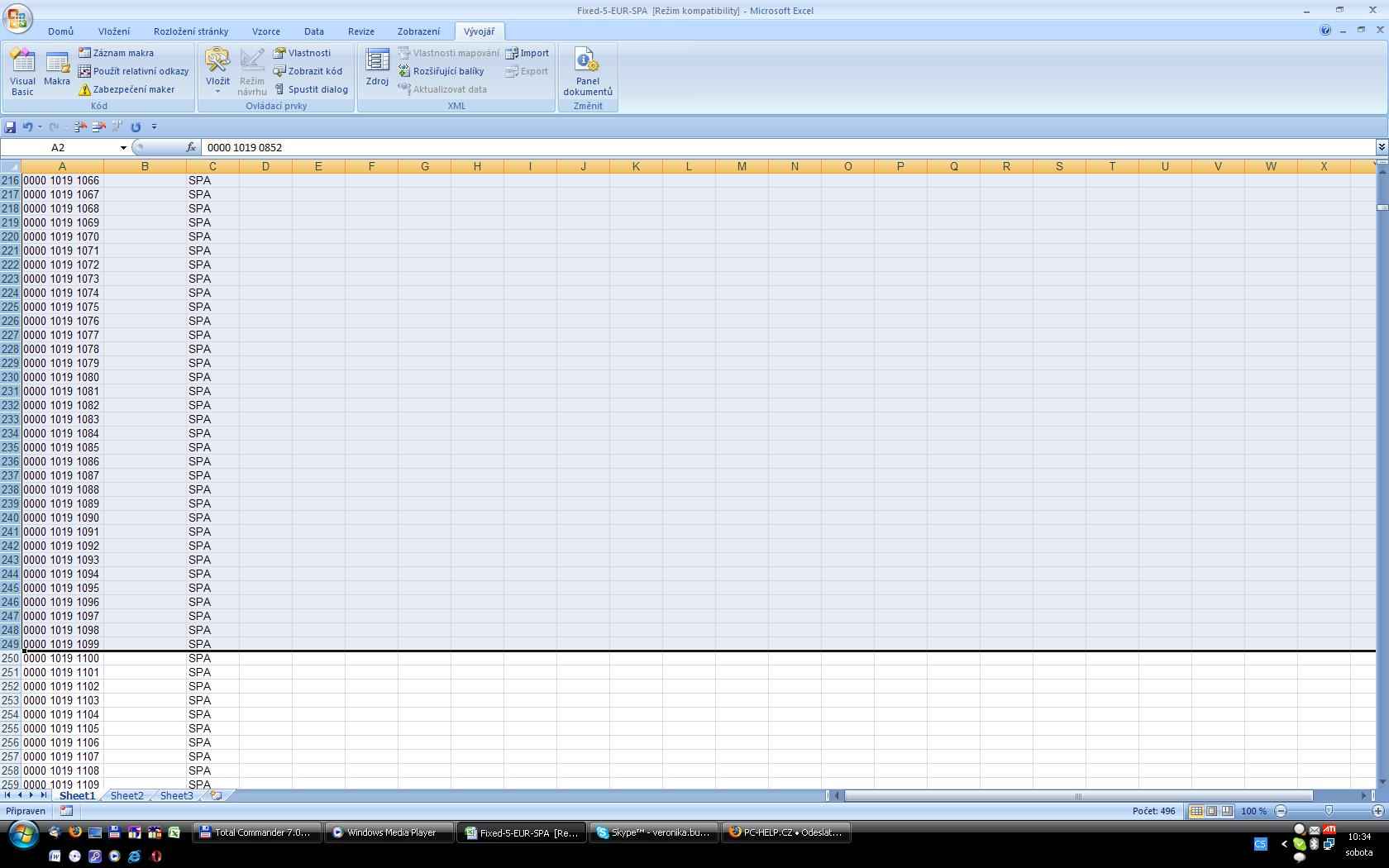The height and width of the screenshot is (868, 1389).
Task: Expand the Vložit controls dropdown
Action: click(x=217, y=91)
